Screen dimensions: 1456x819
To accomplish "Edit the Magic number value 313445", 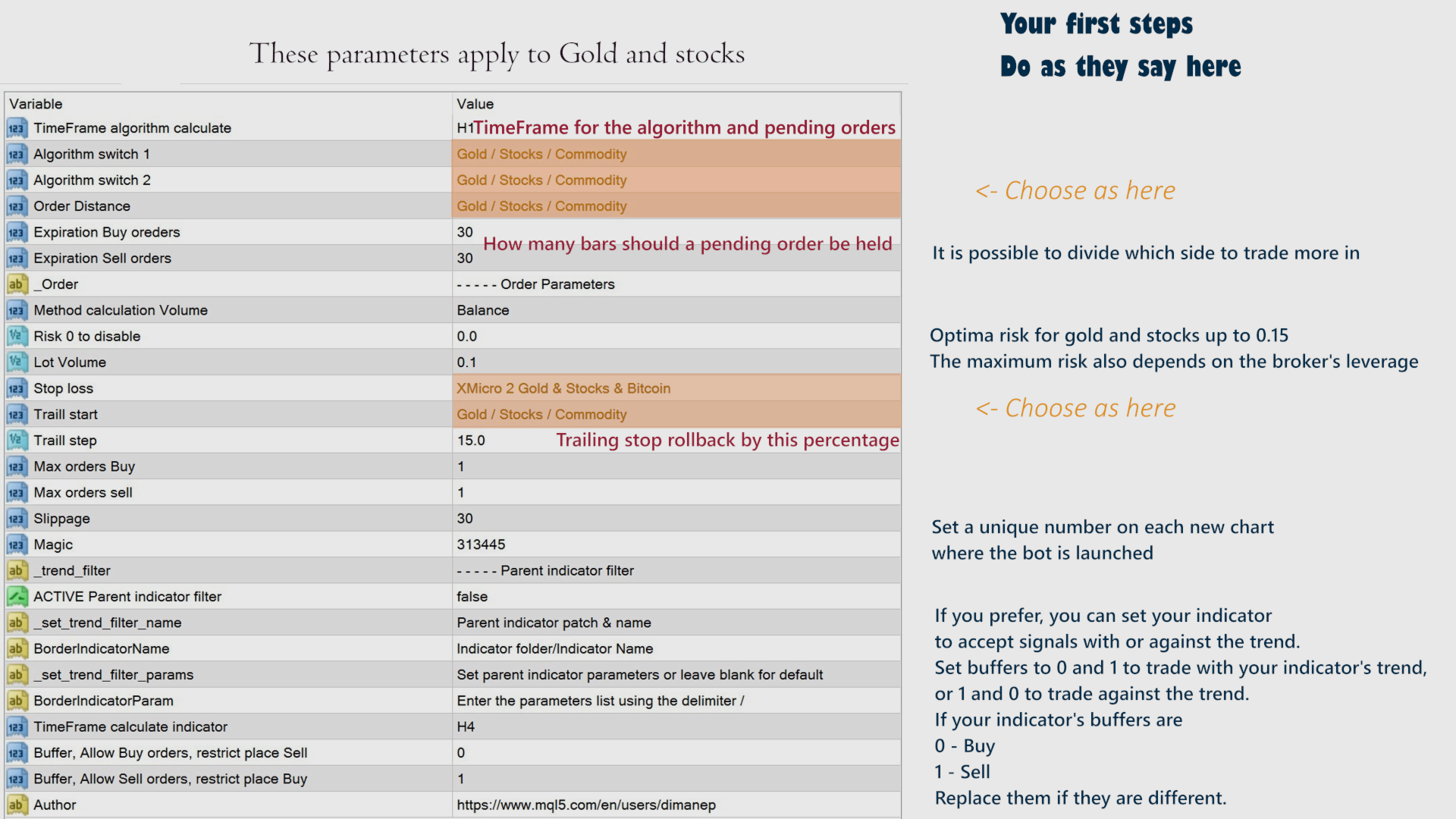I will tap(481, 545).
